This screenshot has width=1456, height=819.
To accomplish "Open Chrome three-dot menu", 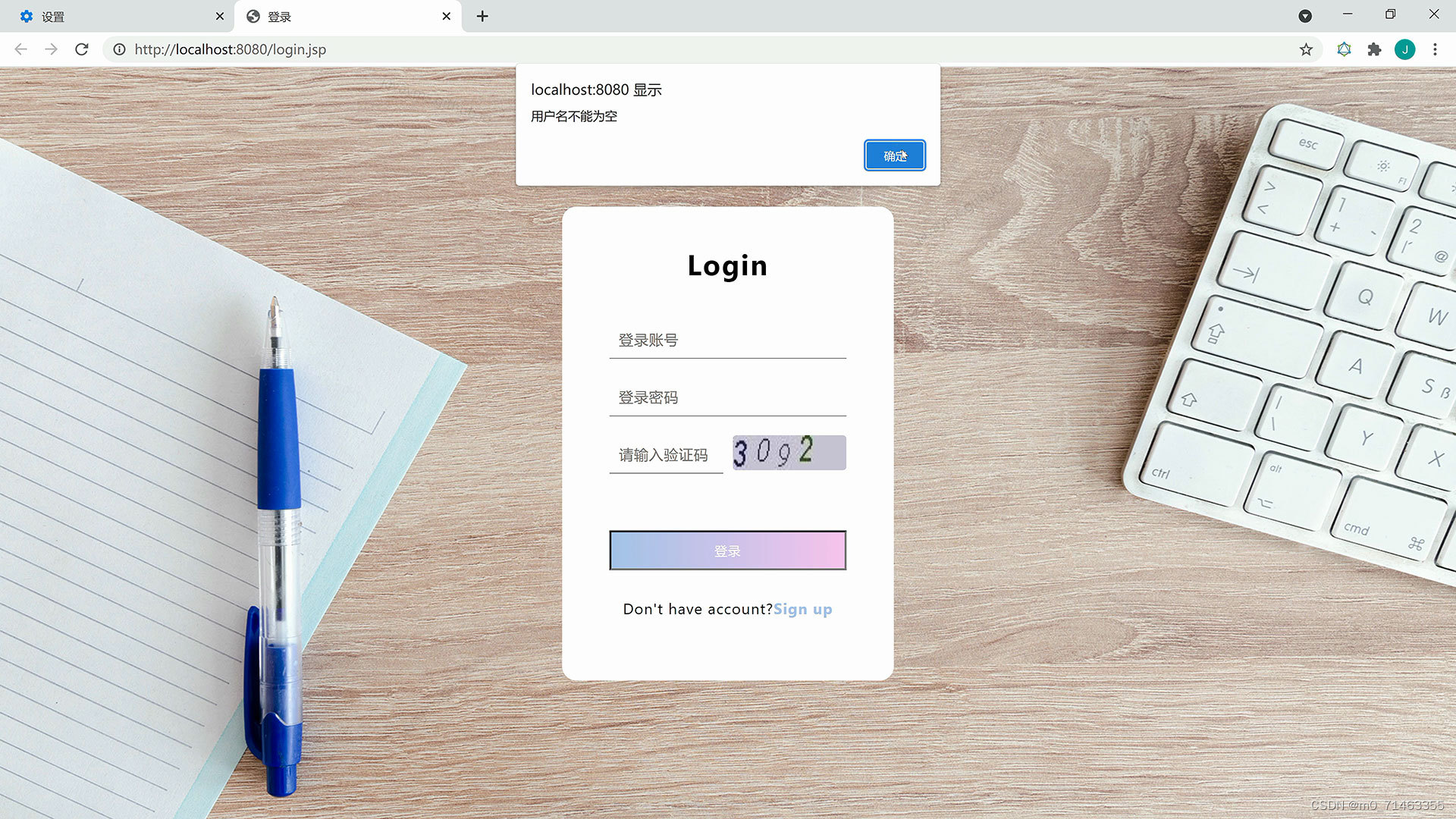I will coord(1435,49).
